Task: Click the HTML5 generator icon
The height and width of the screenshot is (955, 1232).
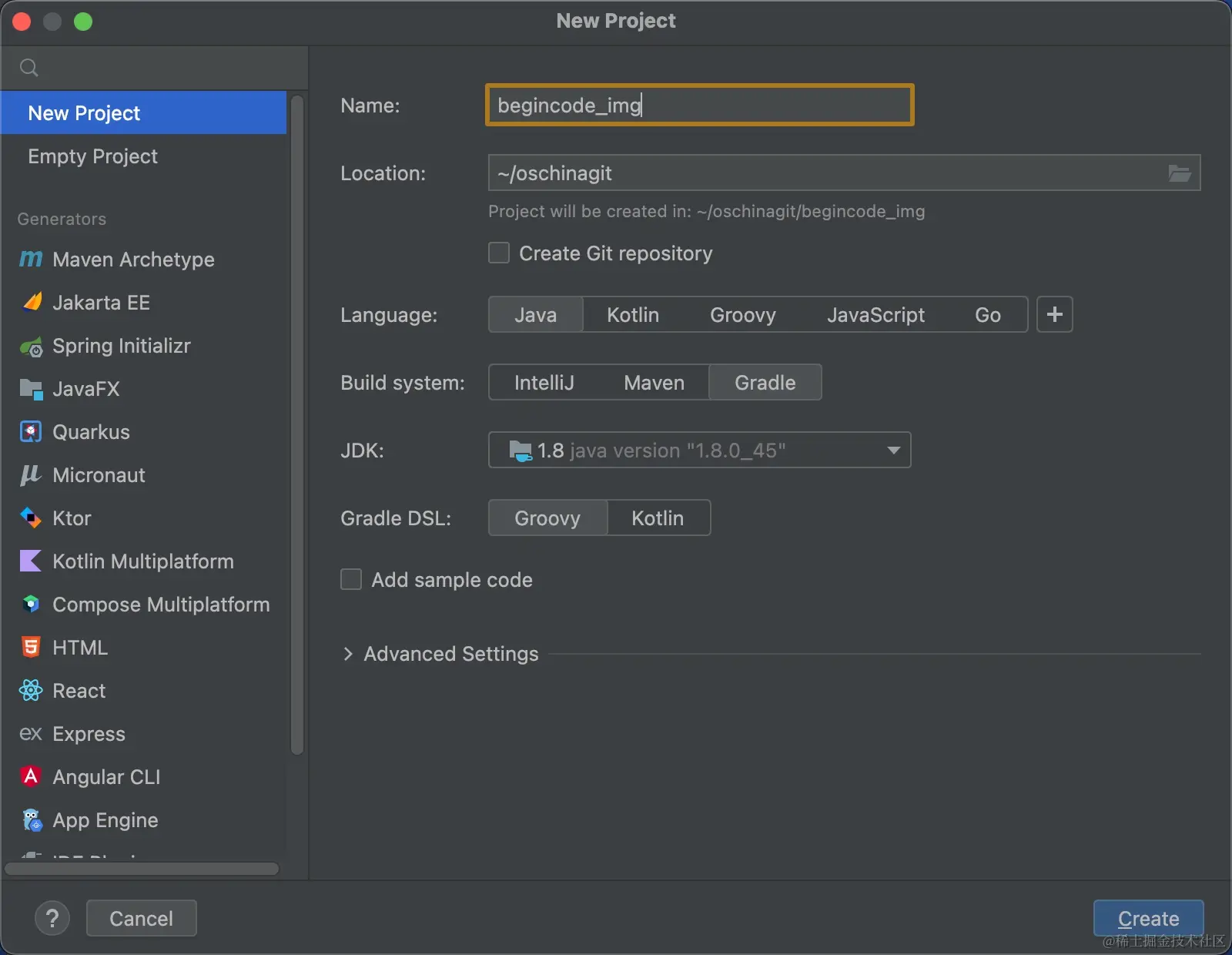Action: tap(31, 648)
